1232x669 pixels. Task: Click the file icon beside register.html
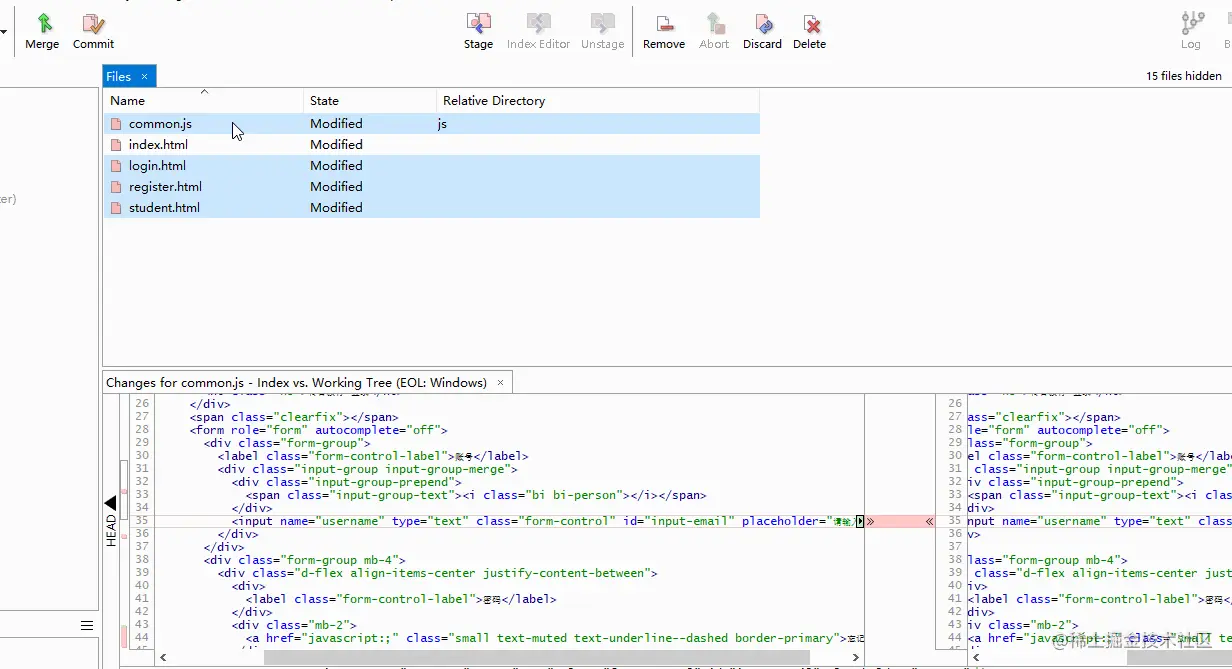[116, 187]
